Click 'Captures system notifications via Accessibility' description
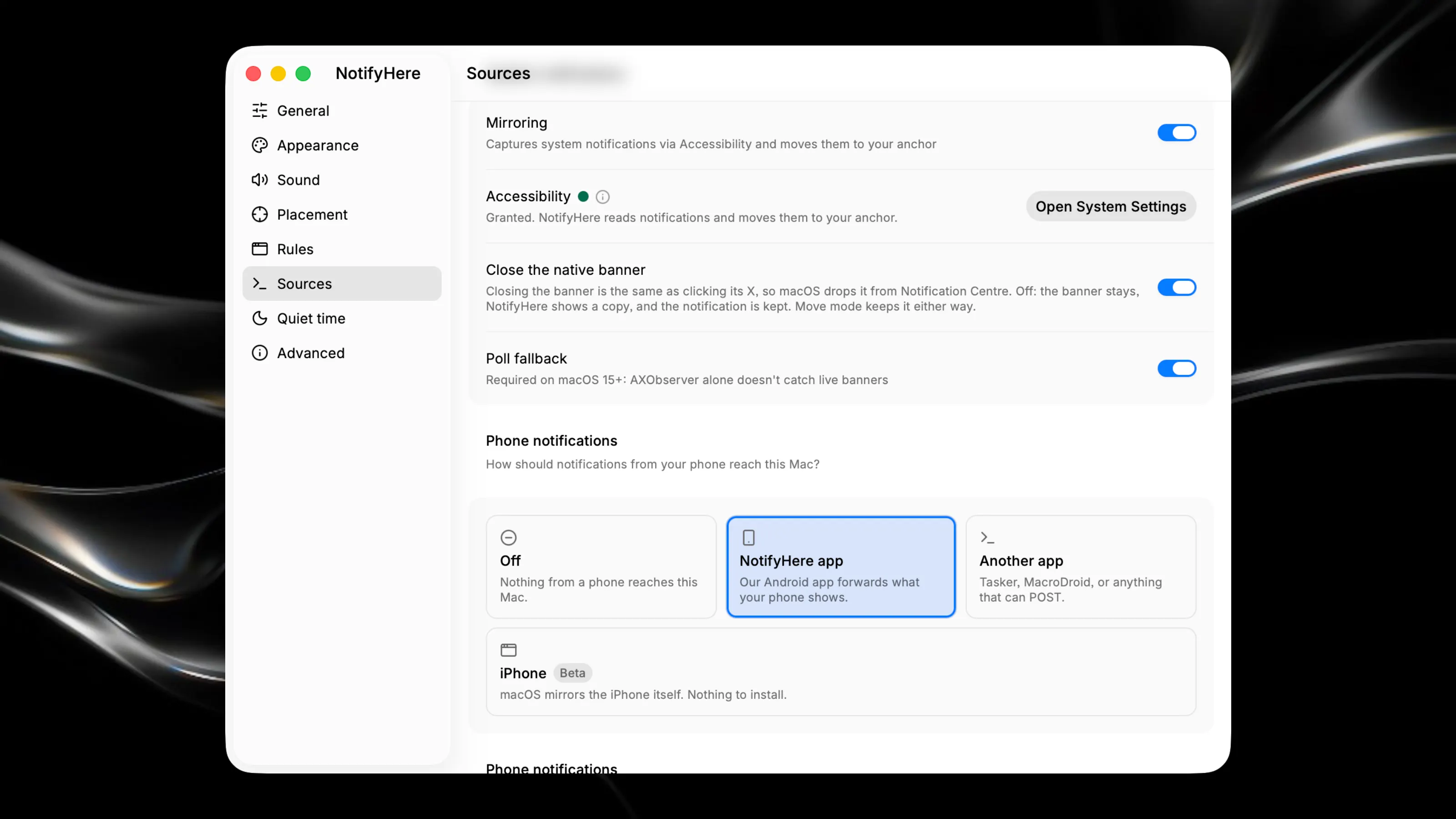Image resolution: width=1456 pixels, height=819 pixels. pos(711,144)
